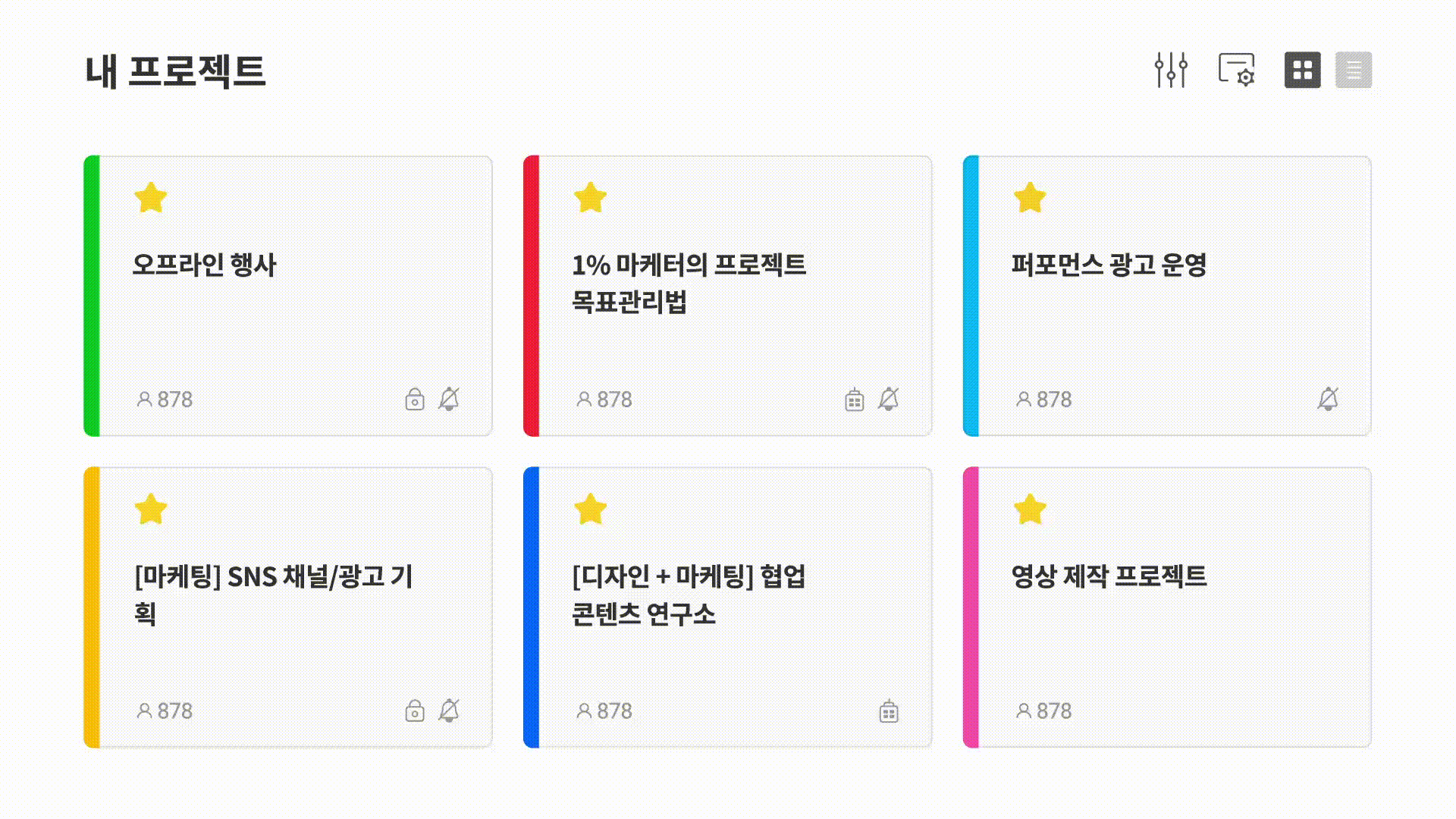Click member count 878 on 오프라인 행사
1456x819 pixels.
coord(165,400)
